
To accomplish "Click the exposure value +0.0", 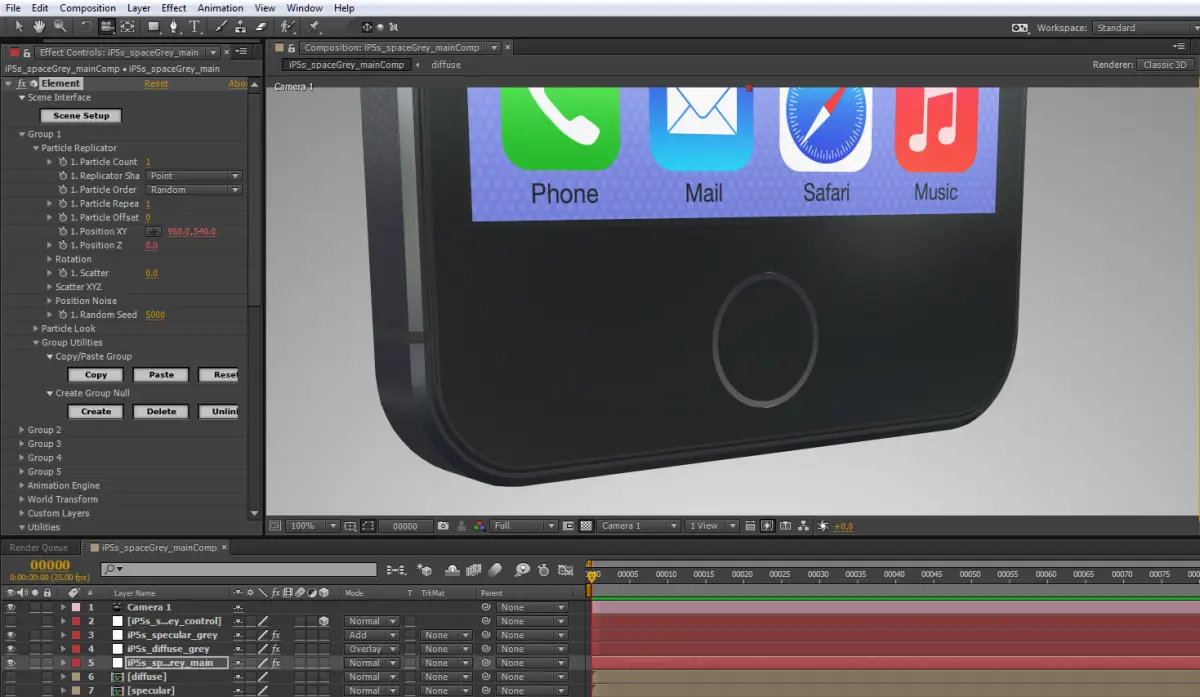I will tap(844, 526).
